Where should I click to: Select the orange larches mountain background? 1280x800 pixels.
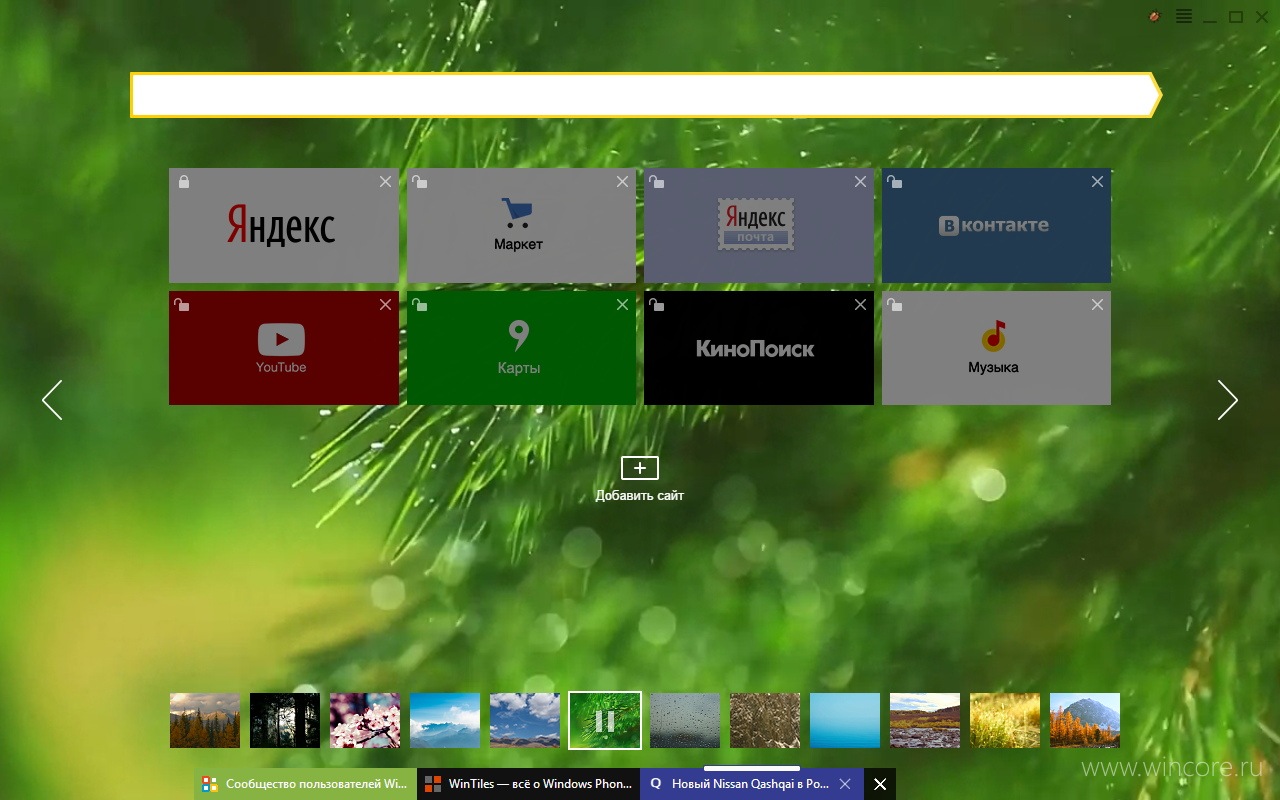coord(1085,720)
